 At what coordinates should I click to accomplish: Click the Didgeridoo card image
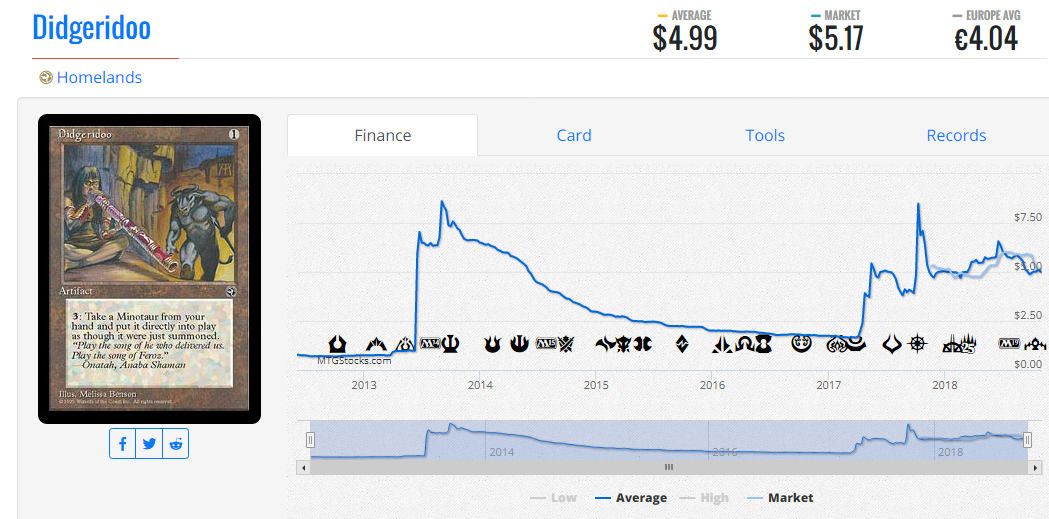click(x=149, y=269)
